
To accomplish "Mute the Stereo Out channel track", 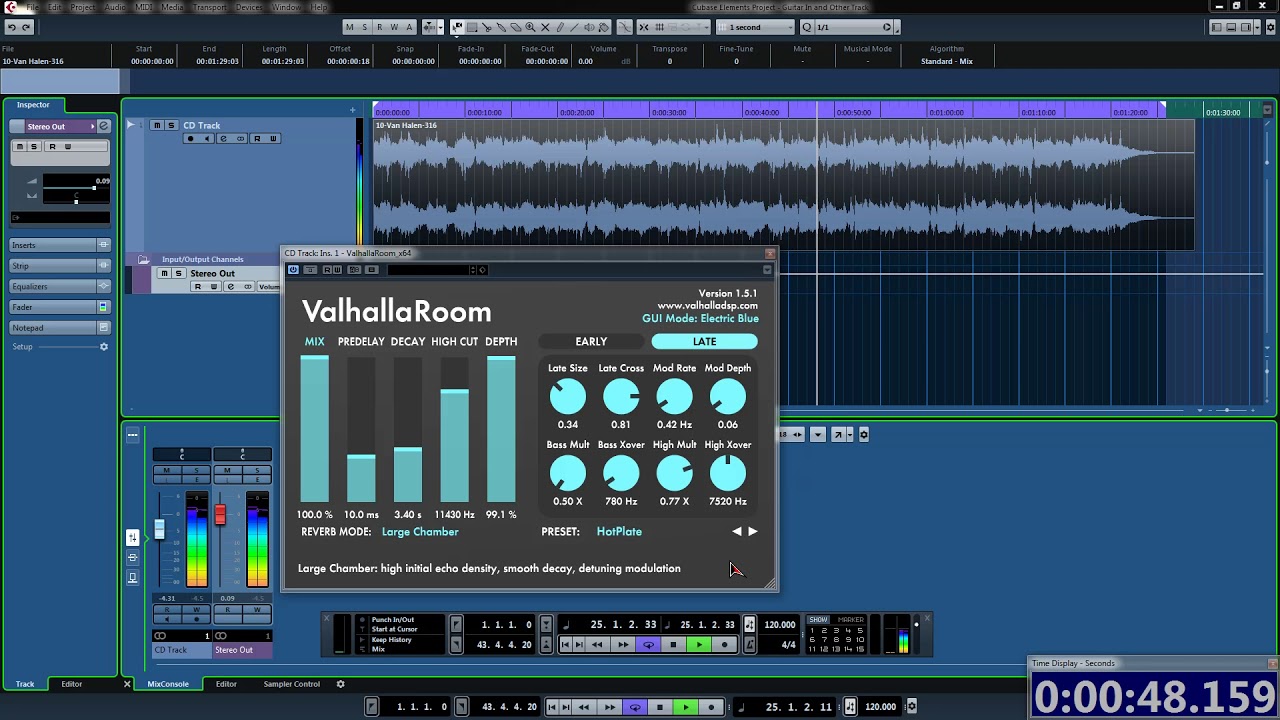I will pos(164,273).
